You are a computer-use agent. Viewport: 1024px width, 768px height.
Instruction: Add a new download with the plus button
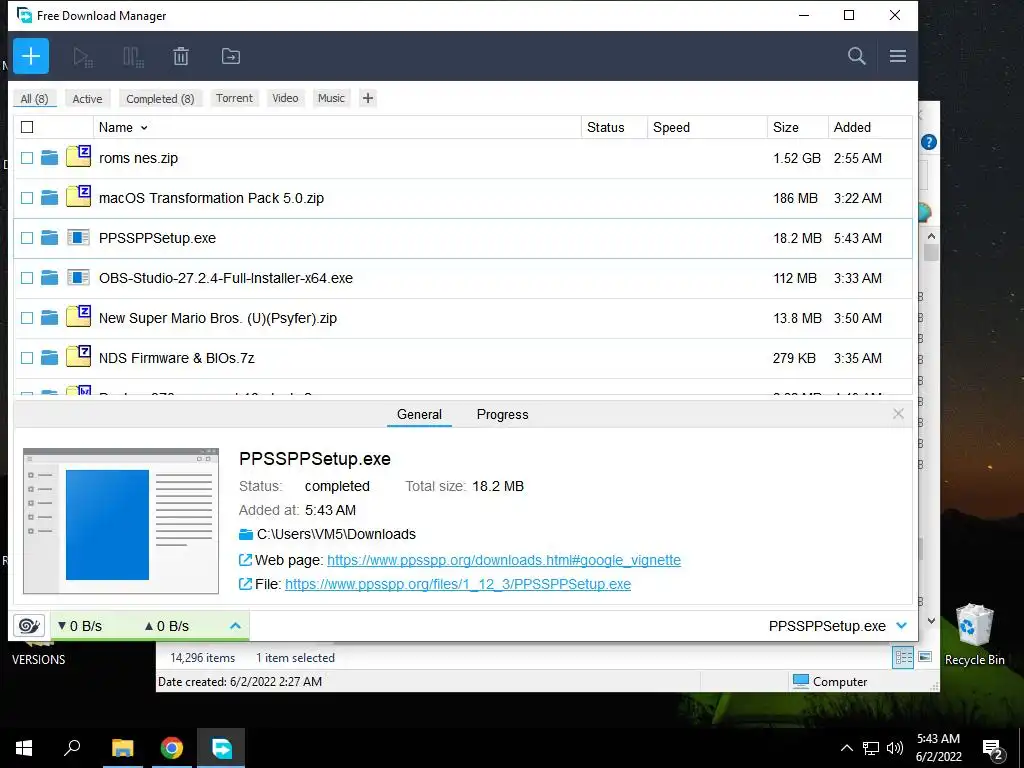click(x=31, y=56)
